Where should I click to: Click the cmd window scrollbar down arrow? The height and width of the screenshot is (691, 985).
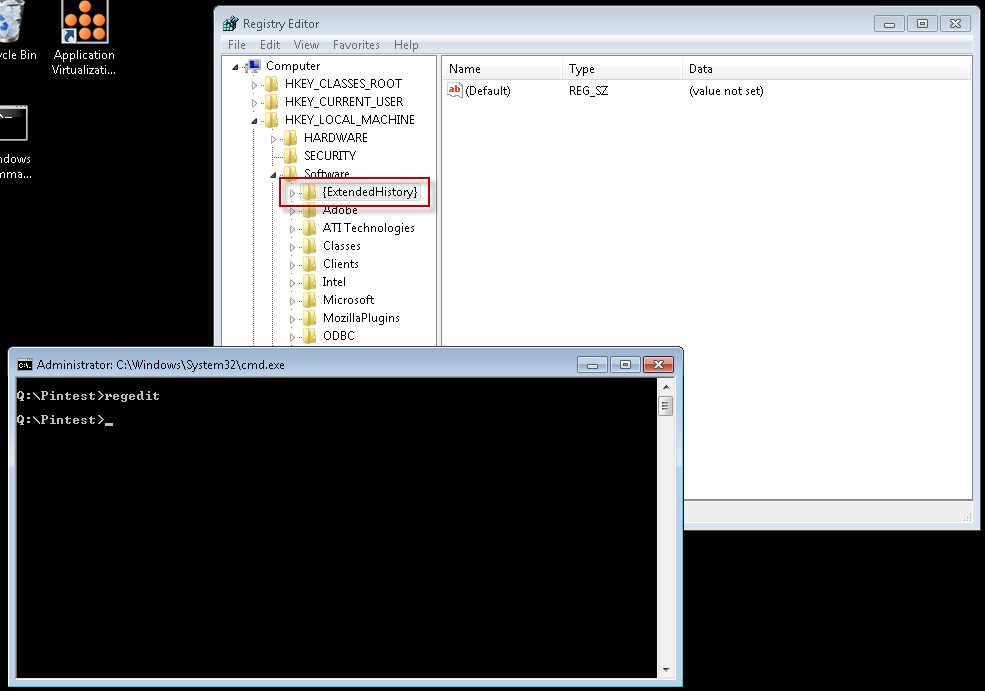(666, 669)
